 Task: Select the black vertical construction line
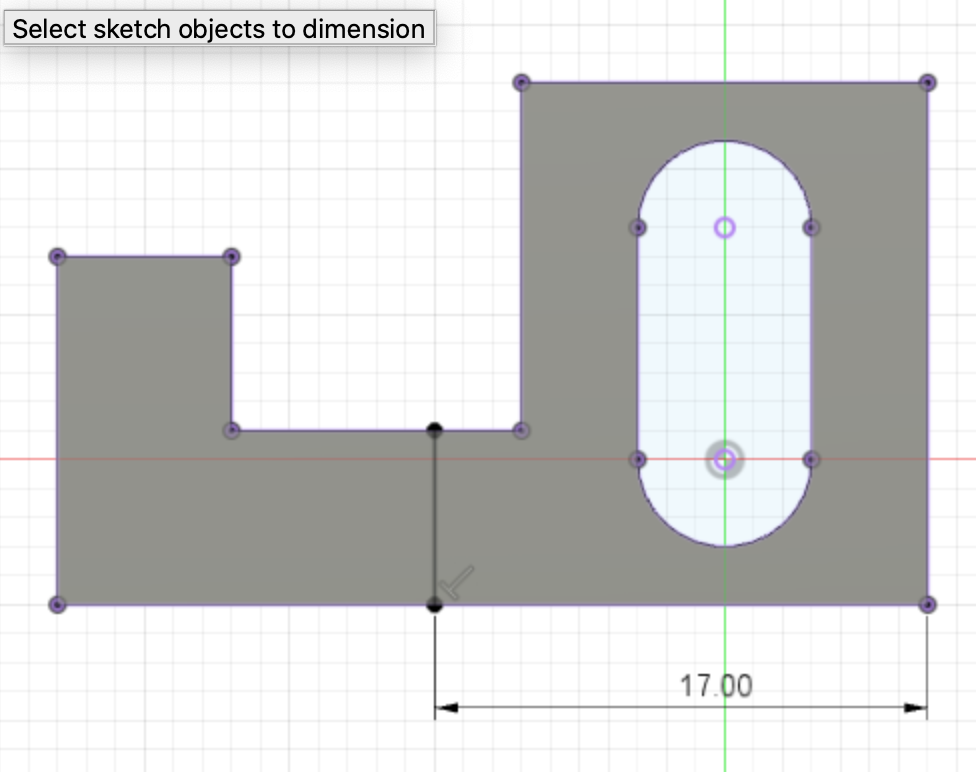pyautogui.click(x=434, y=517)
